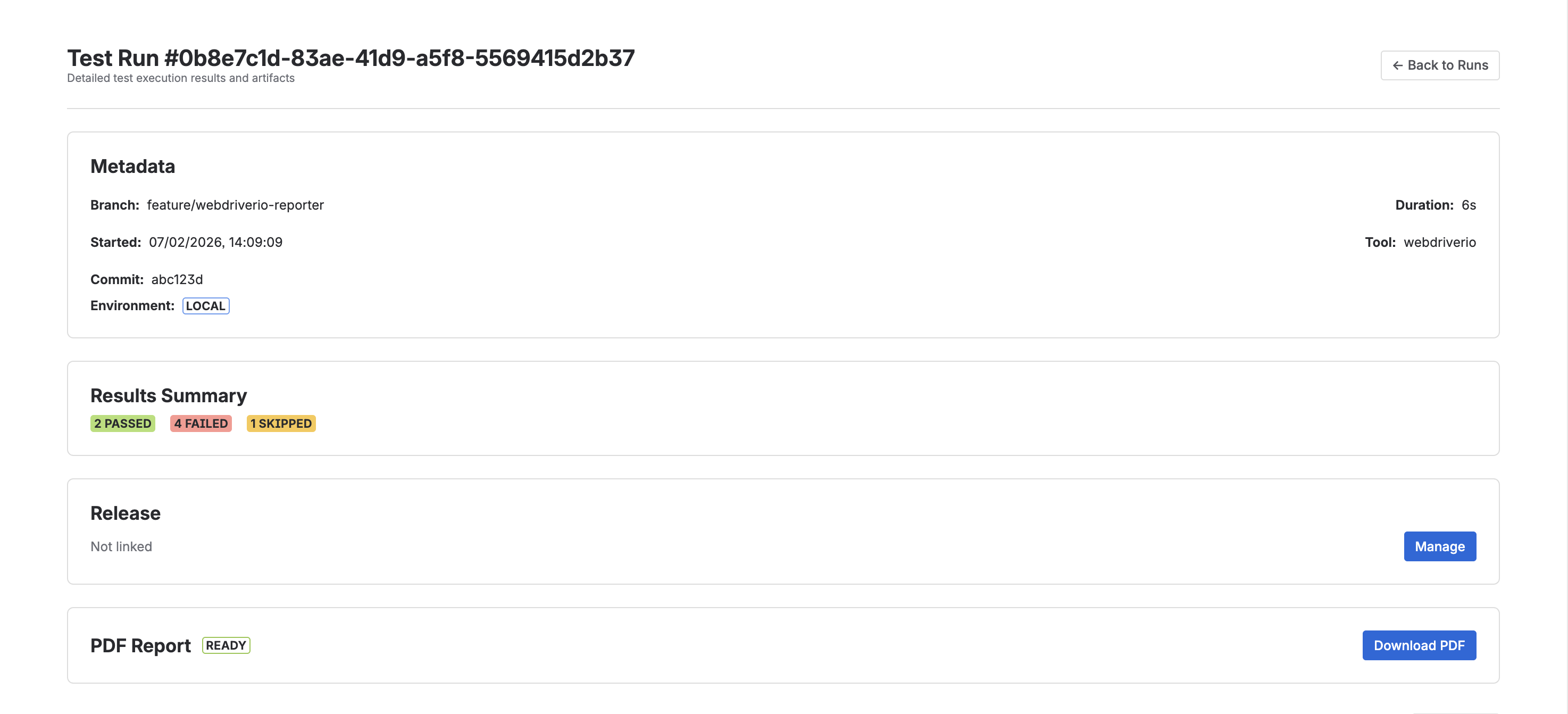Click the commit hash abc123d
Screen dimensions: 1568x714
[x=177, y=279]
